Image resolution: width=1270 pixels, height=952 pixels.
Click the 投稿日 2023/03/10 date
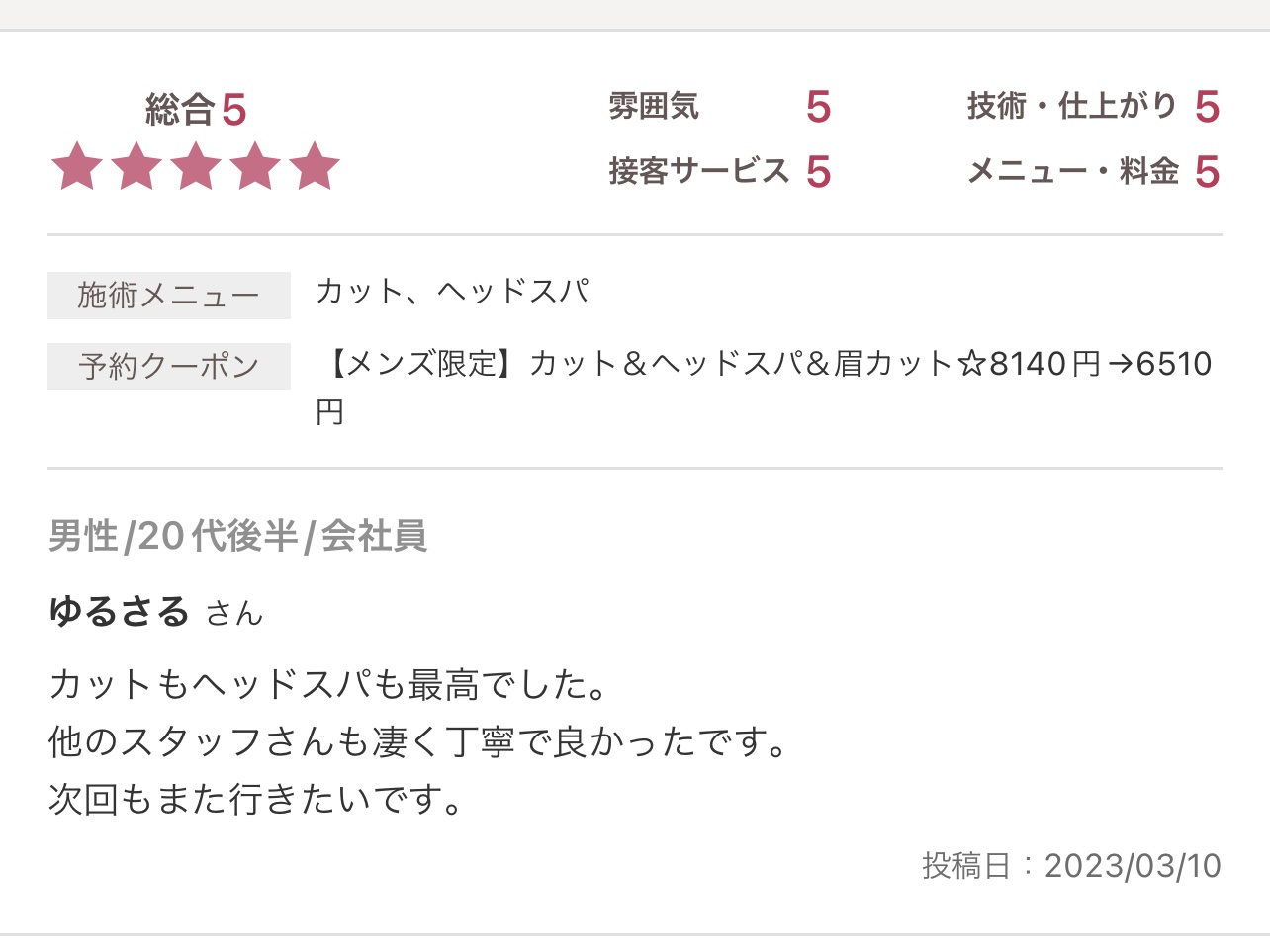1071,866
